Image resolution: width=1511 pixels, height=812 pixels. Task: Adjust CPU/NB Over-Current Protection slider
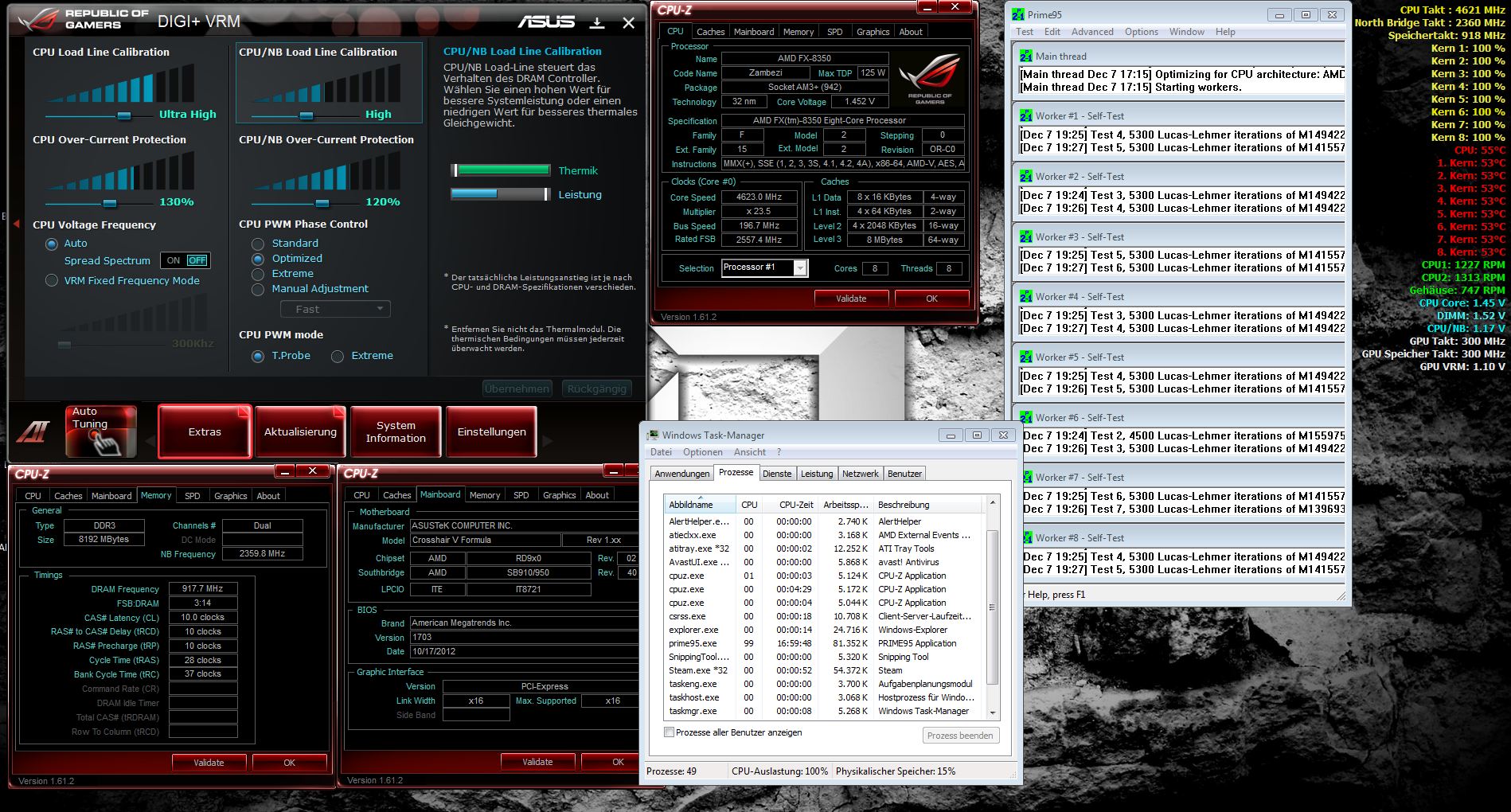322,203
